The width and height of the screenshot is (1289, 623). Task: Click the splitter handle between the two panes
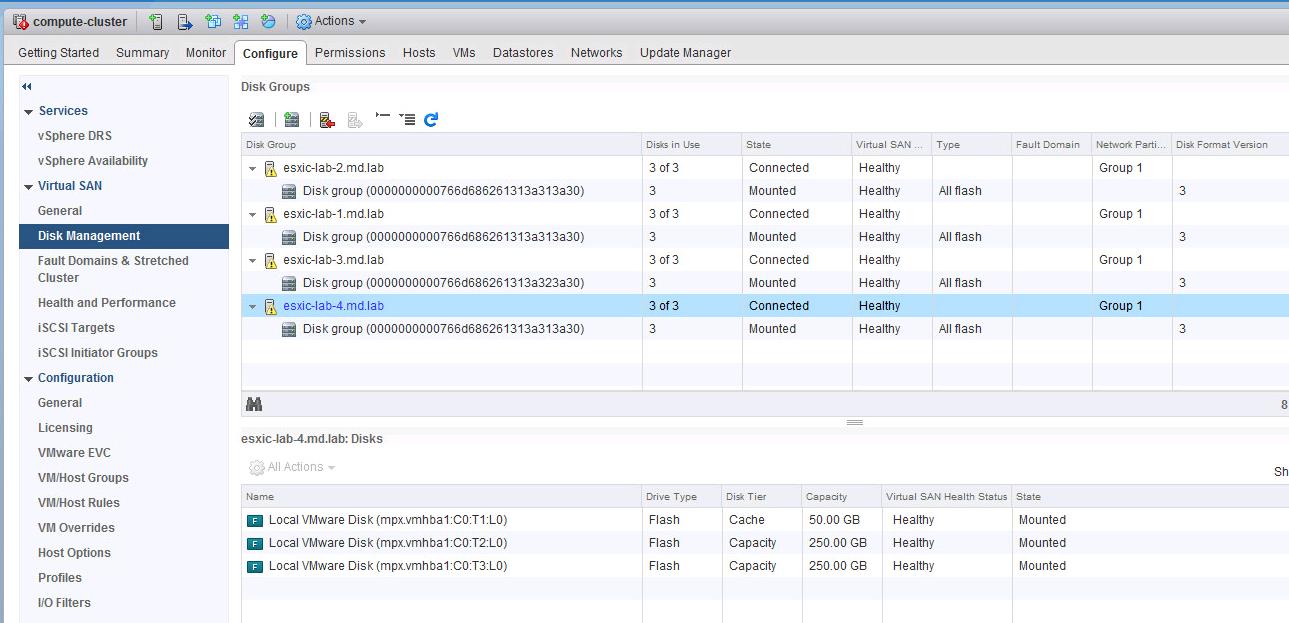tap(855, 423)
